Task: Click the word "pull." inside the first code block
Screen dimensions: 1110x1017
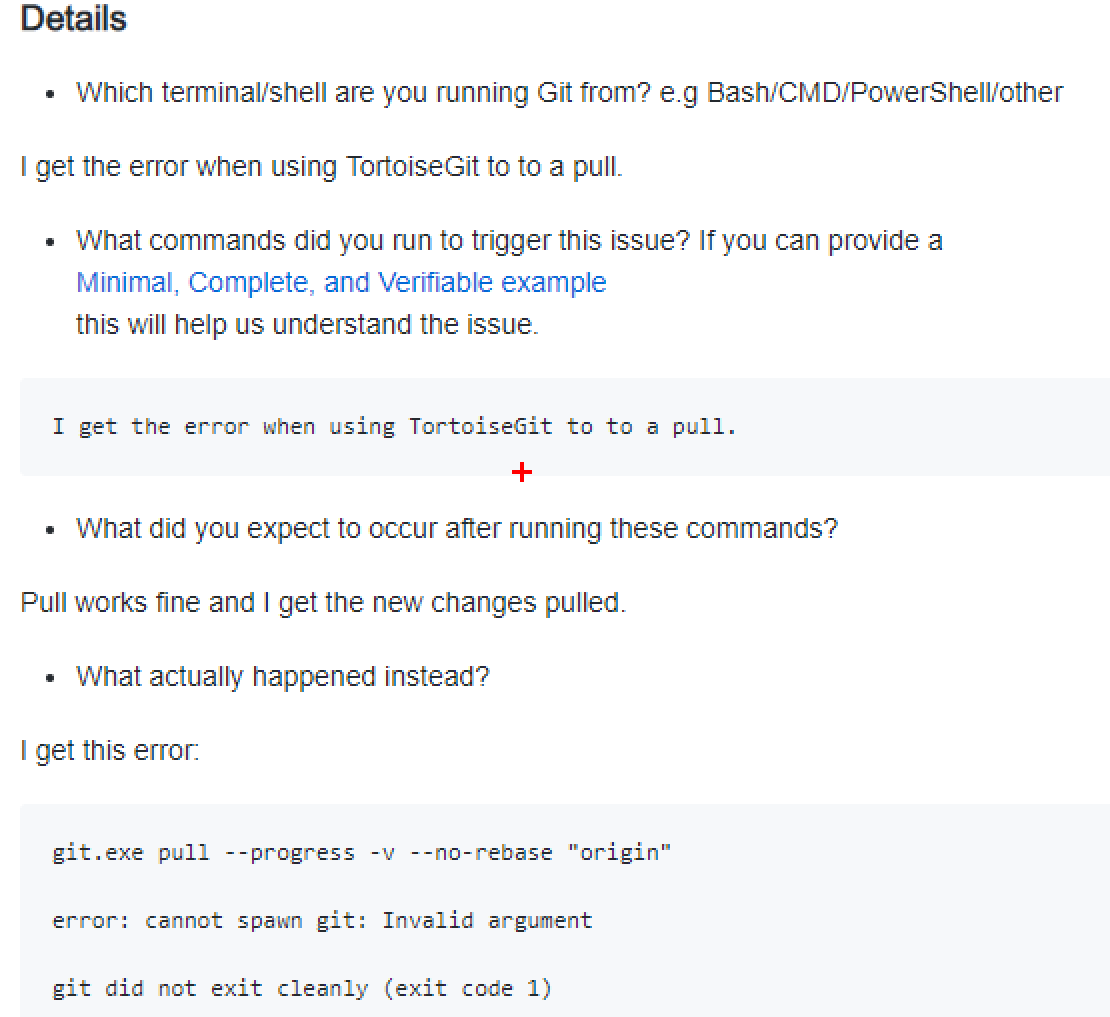Action: coord(704,427)
